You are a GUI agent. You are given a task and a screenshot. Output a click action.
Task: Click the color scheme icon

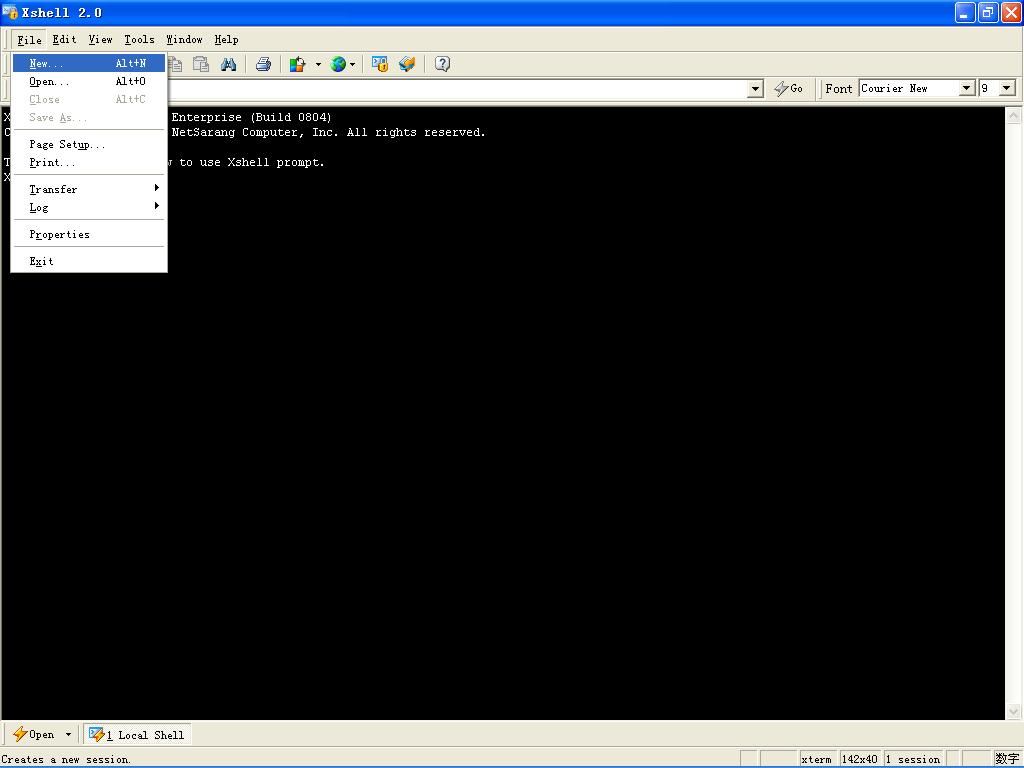coord(298,64)
